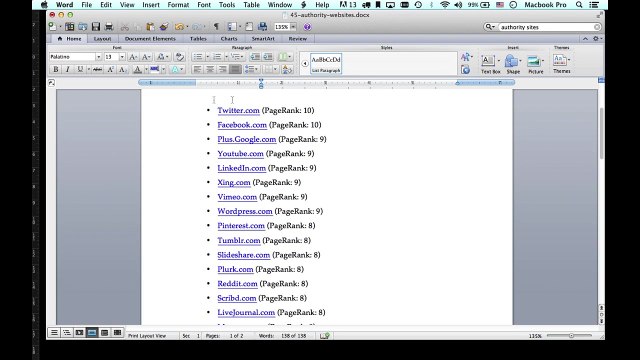Click the Toolbox icon
The image size is (640, 360).
pyautogui.click(x=249, y=27)
